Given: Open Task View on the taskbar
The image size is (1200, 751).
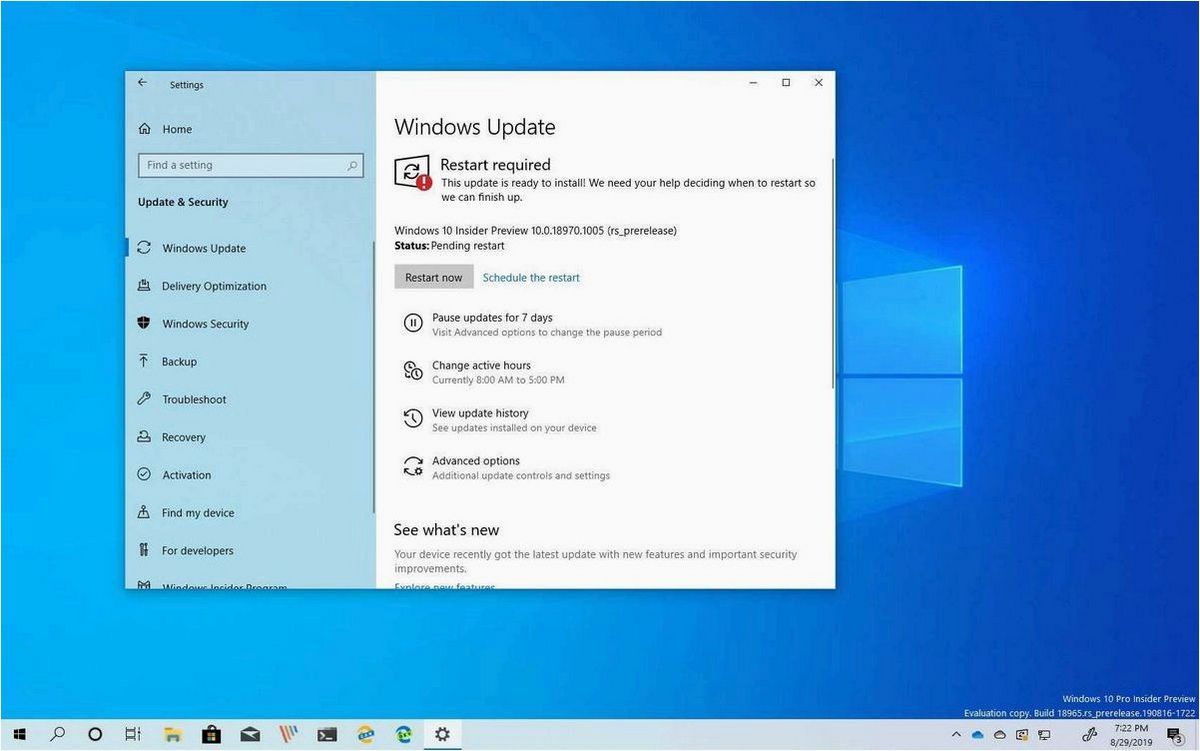Looking at the screenshot, I should [x=133, y=734].
